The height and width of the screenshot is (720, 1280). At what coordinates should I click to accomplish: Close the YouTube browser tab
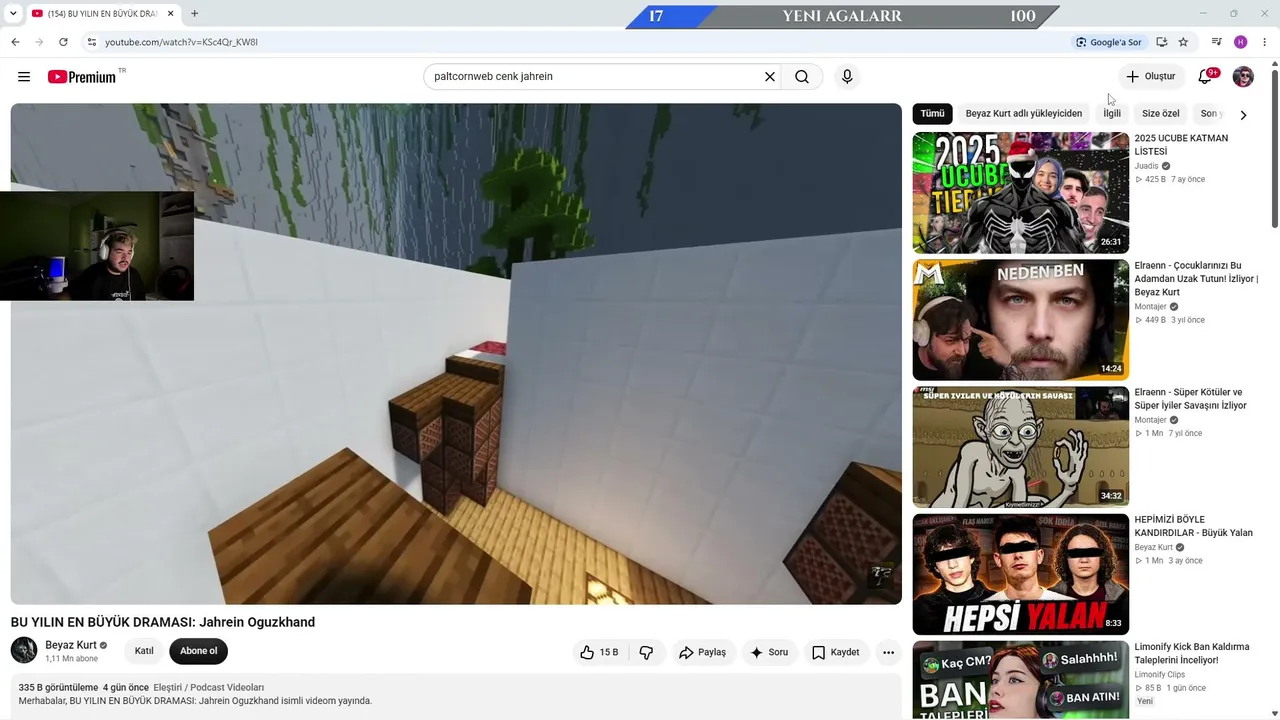coord(171,14)
